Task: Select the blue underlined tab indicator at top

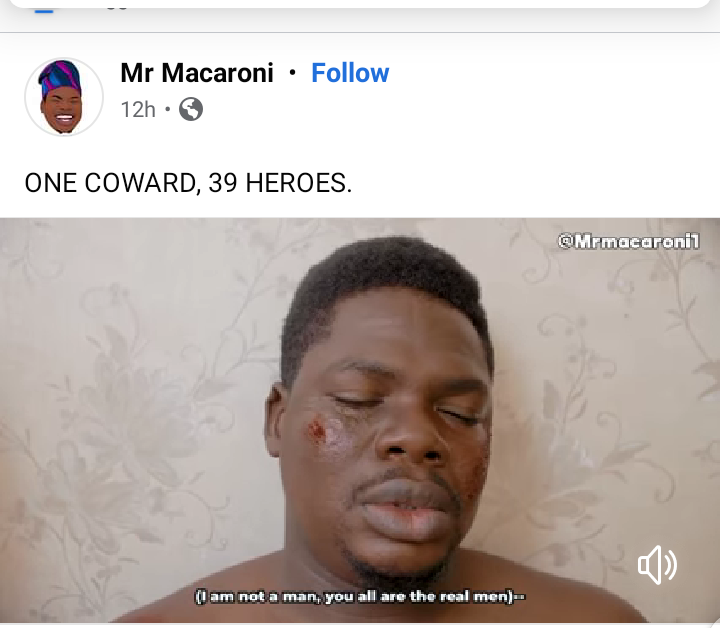Action: click(45, 11)
